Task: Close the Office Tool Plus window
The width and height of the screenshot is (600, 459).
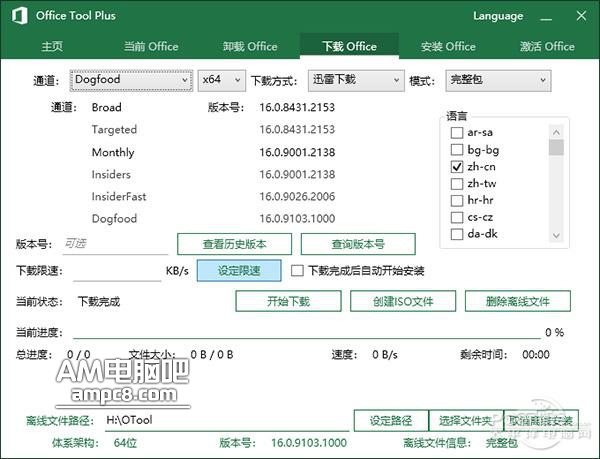Action: pyautogui.click(x=581, y=16)
